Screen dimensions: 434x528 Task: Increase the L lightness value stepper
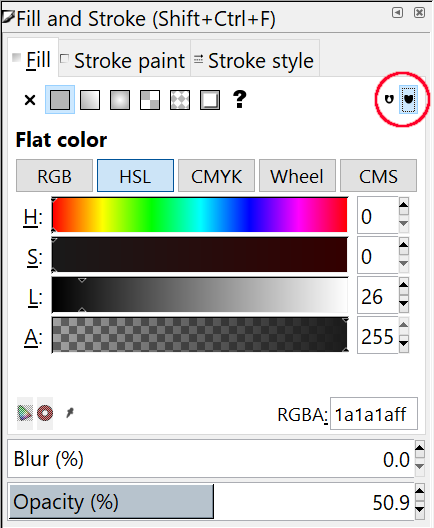click(404, 285)
